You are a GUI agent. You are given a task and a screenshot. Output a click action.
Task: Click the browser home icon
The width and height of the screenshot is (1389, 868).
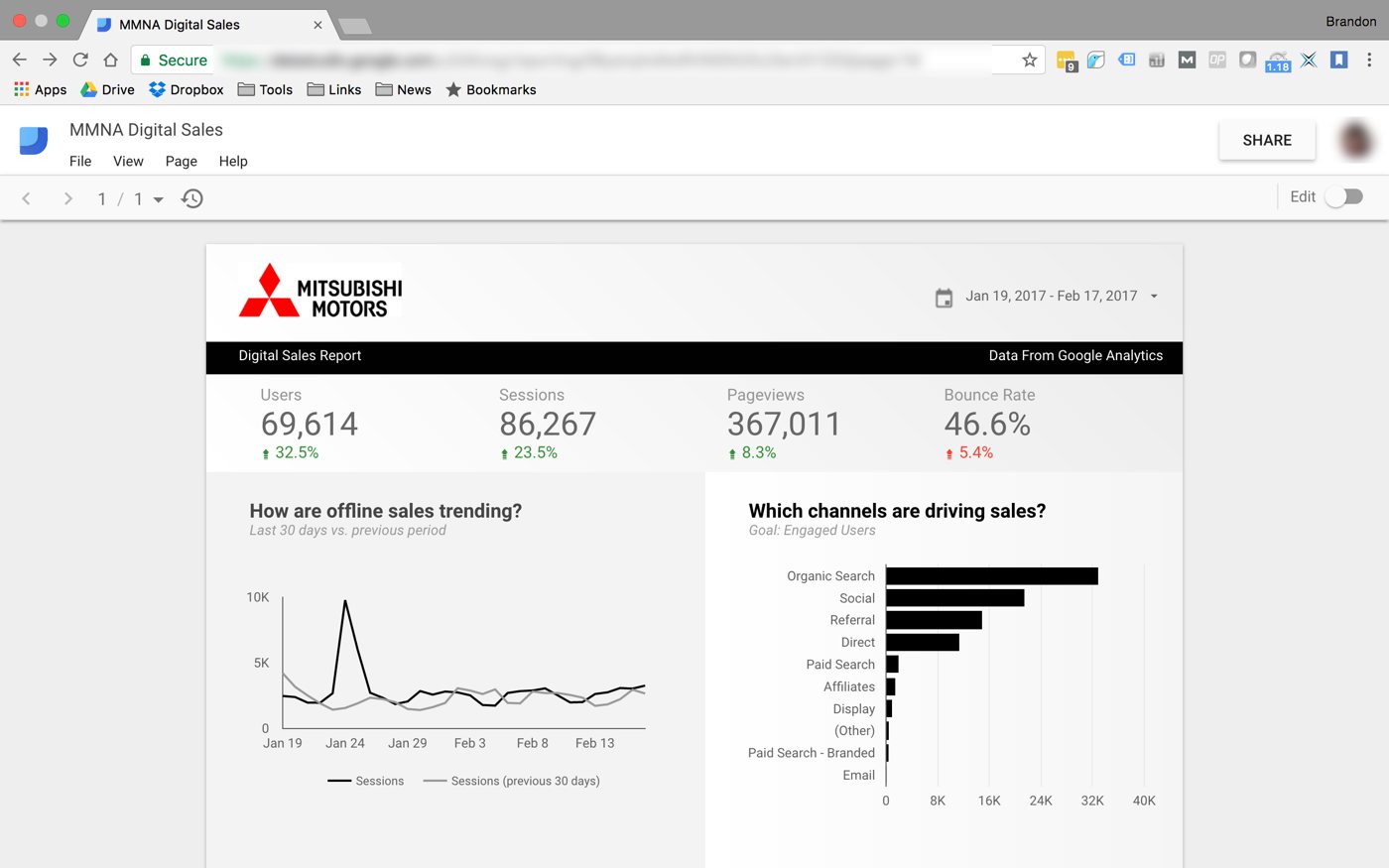click(110, 60)
